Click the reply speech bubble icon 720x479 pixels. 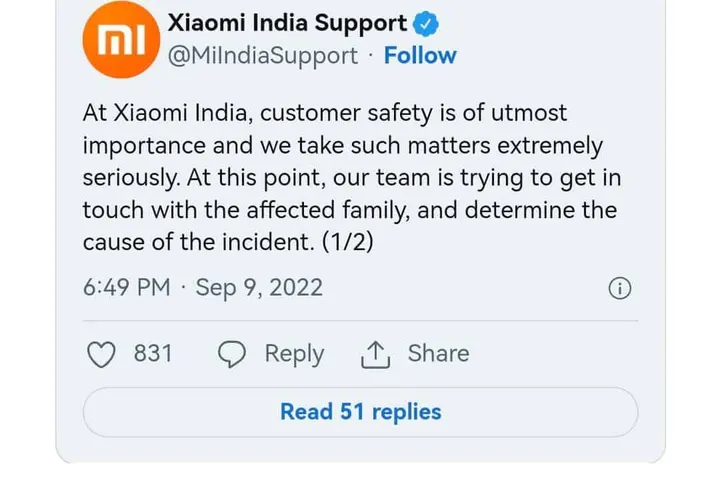tap(233, 354)
